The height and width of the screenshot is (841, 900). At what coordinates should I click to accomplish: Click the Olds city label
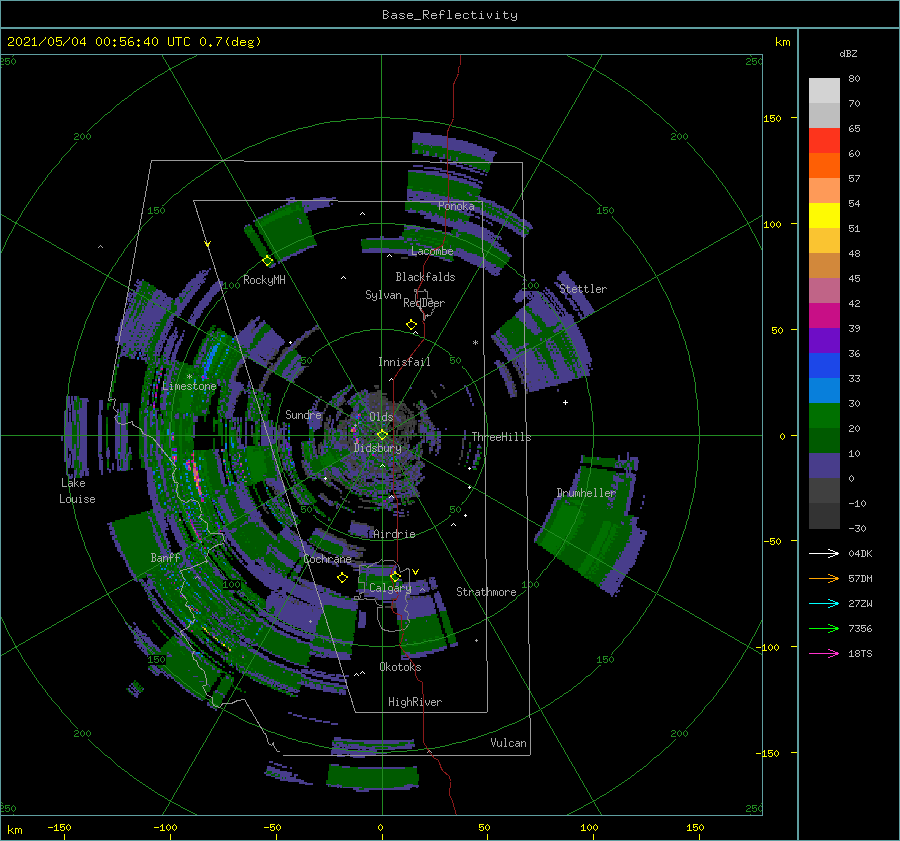coord(381,417)
